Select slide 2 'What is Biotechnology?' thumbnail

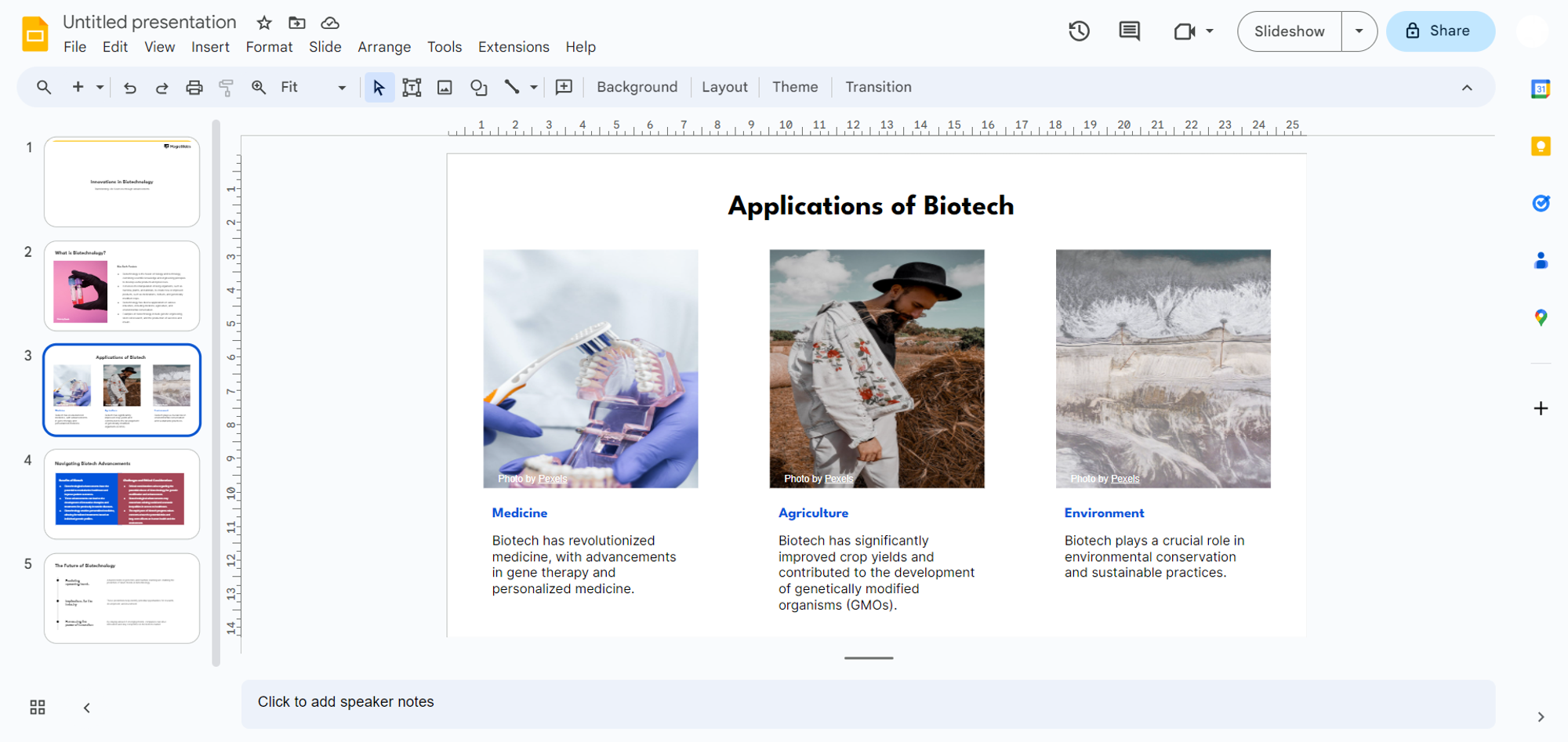pos(122,286)
